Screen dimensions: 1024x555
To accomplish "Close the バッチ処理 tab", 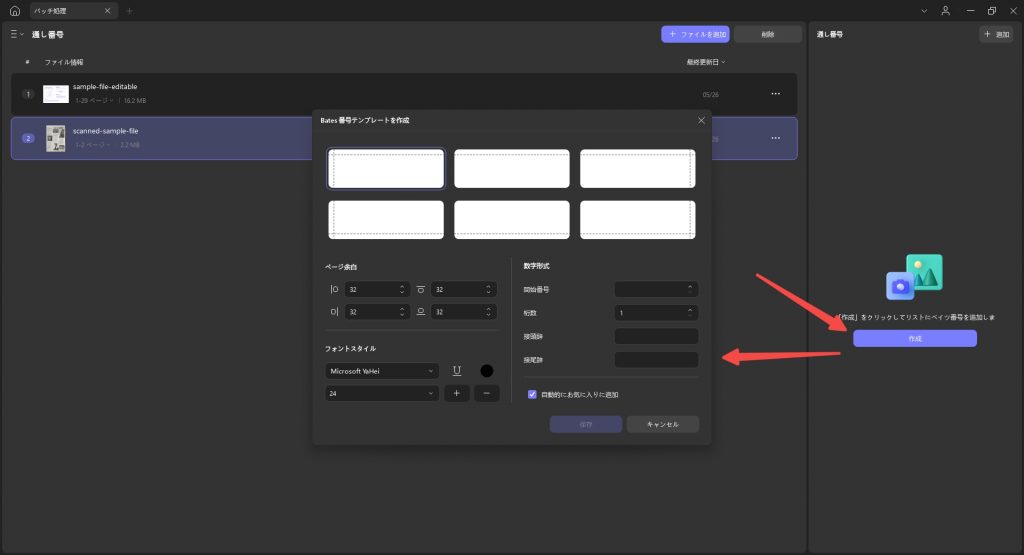I will 108,11.
